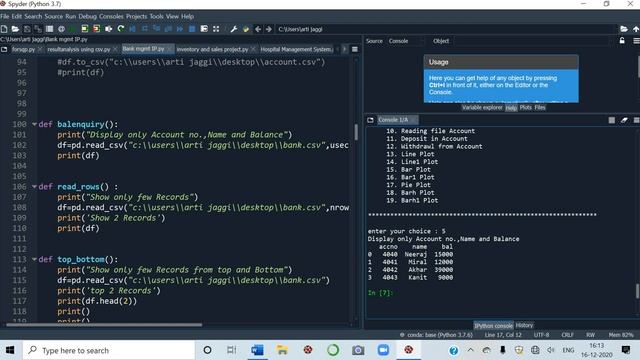This screenshot has width=640, height=360.
Task: Click the UTF-8 encoding status entry
Action: pos(542,335)
